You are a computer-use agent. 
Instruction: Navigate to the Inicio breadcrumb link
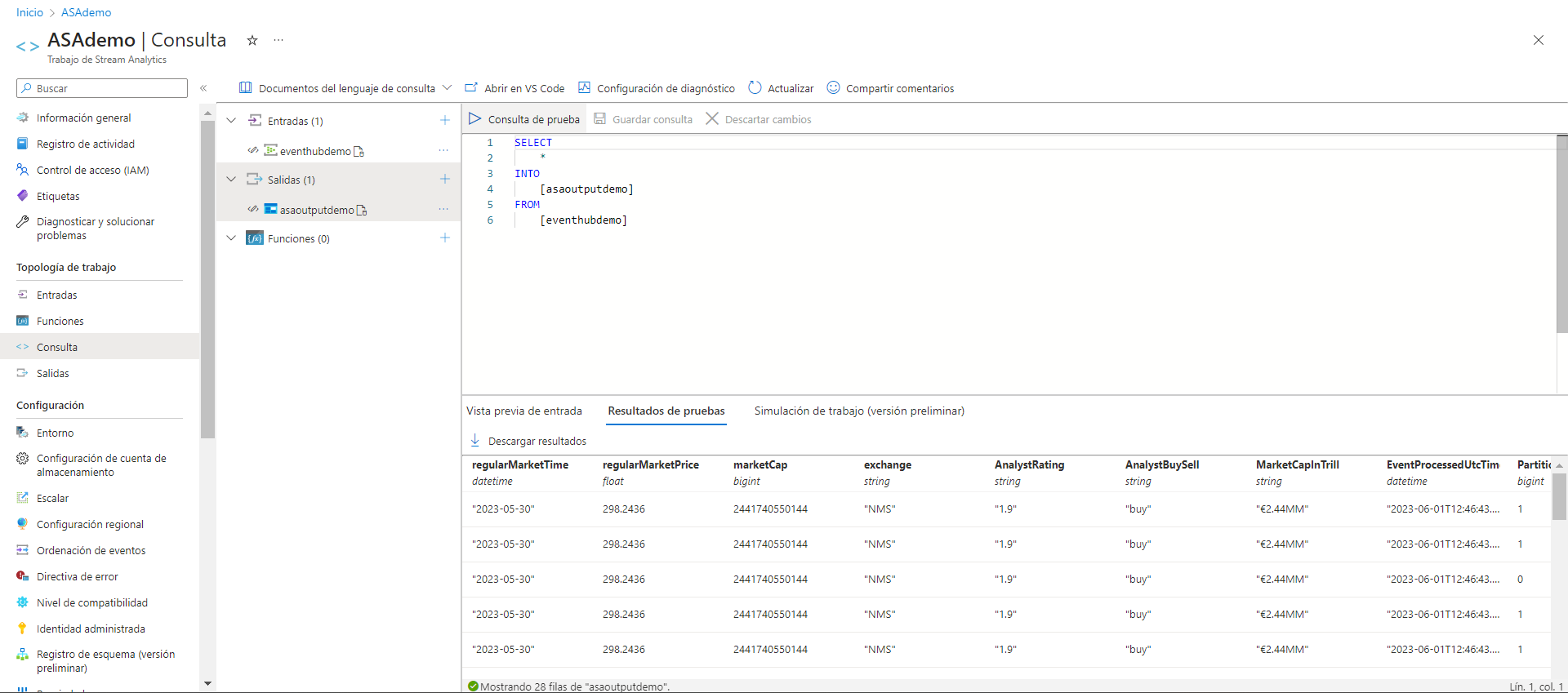pyautogui.click(x=29, y=12)
